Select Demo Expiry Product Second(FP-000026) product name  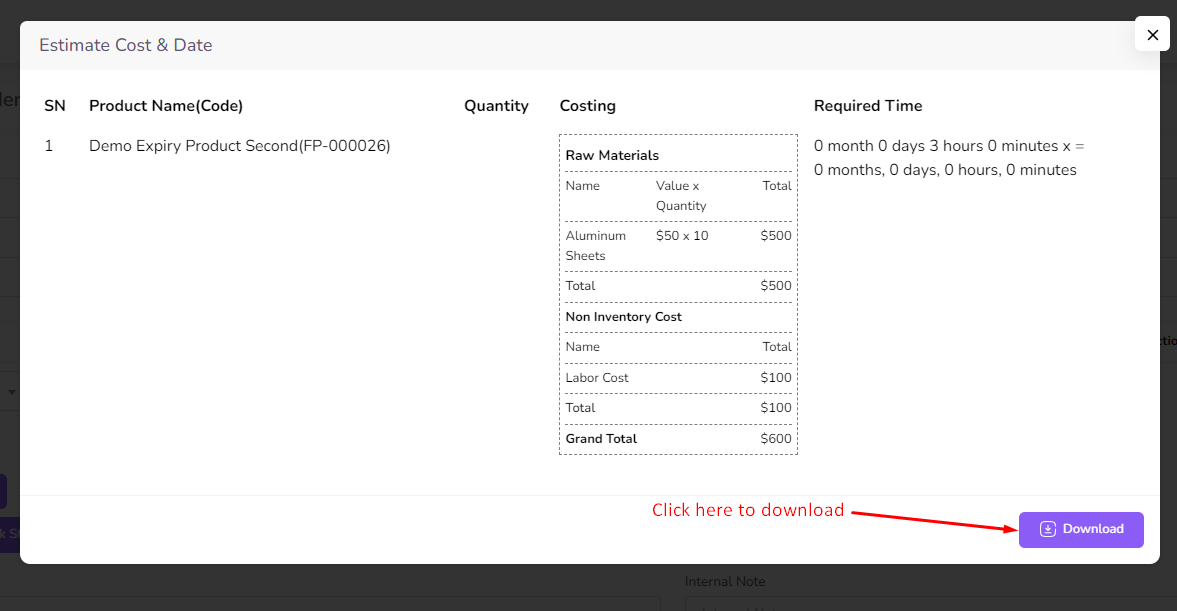(239, 146)
